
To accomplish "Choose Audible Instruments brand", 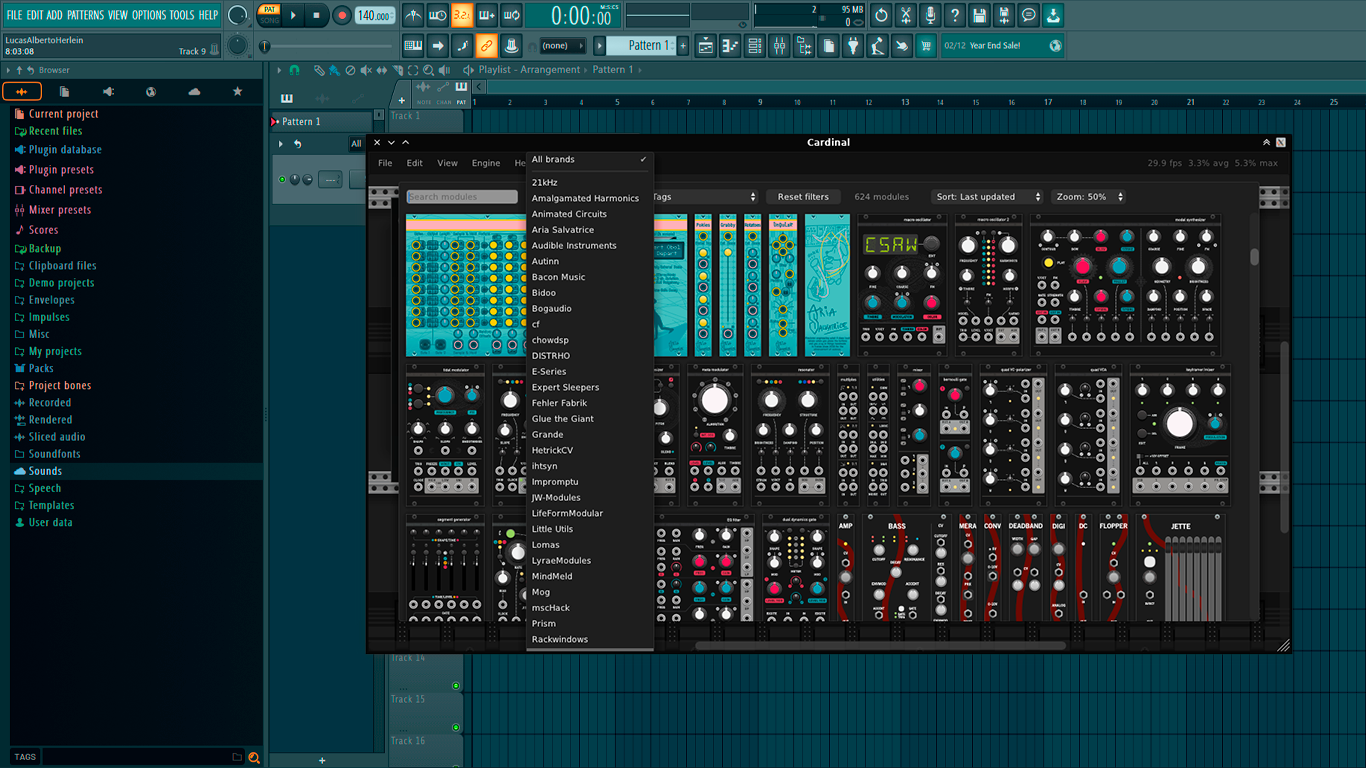I will tap(590, 246).
